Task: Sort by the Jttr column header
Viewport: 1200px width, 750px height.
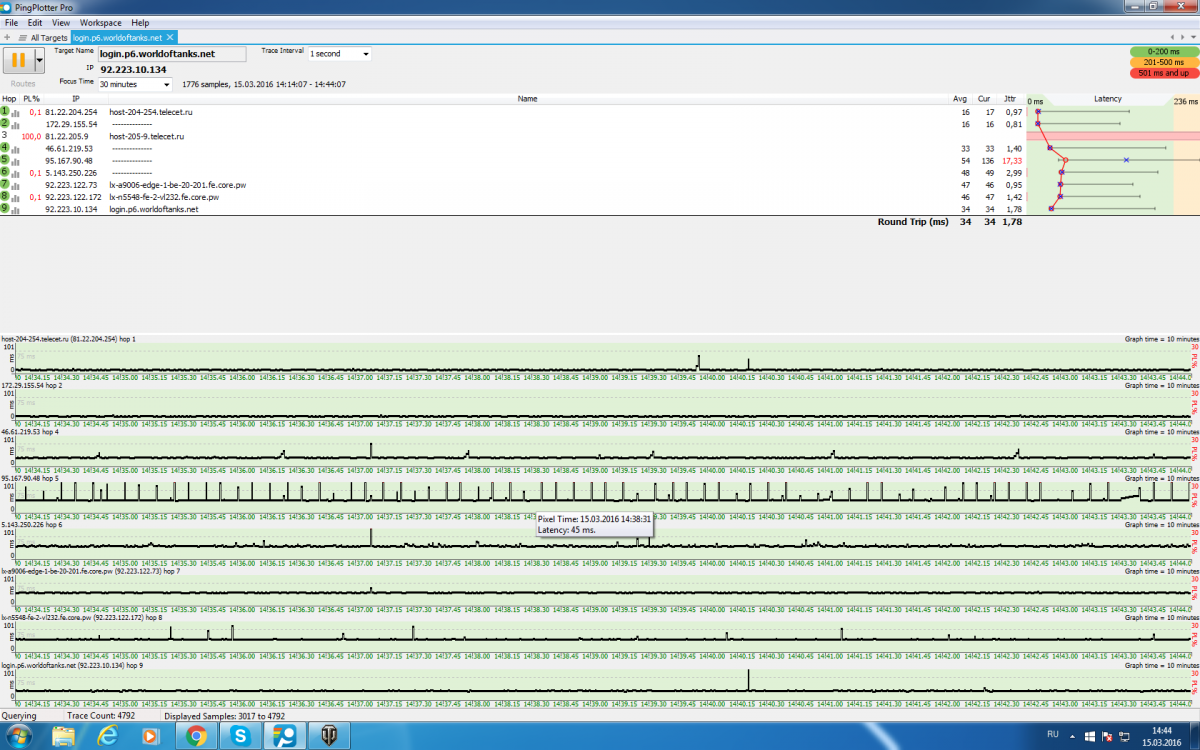Action: pyautogui.click(x=1010, y=99)
